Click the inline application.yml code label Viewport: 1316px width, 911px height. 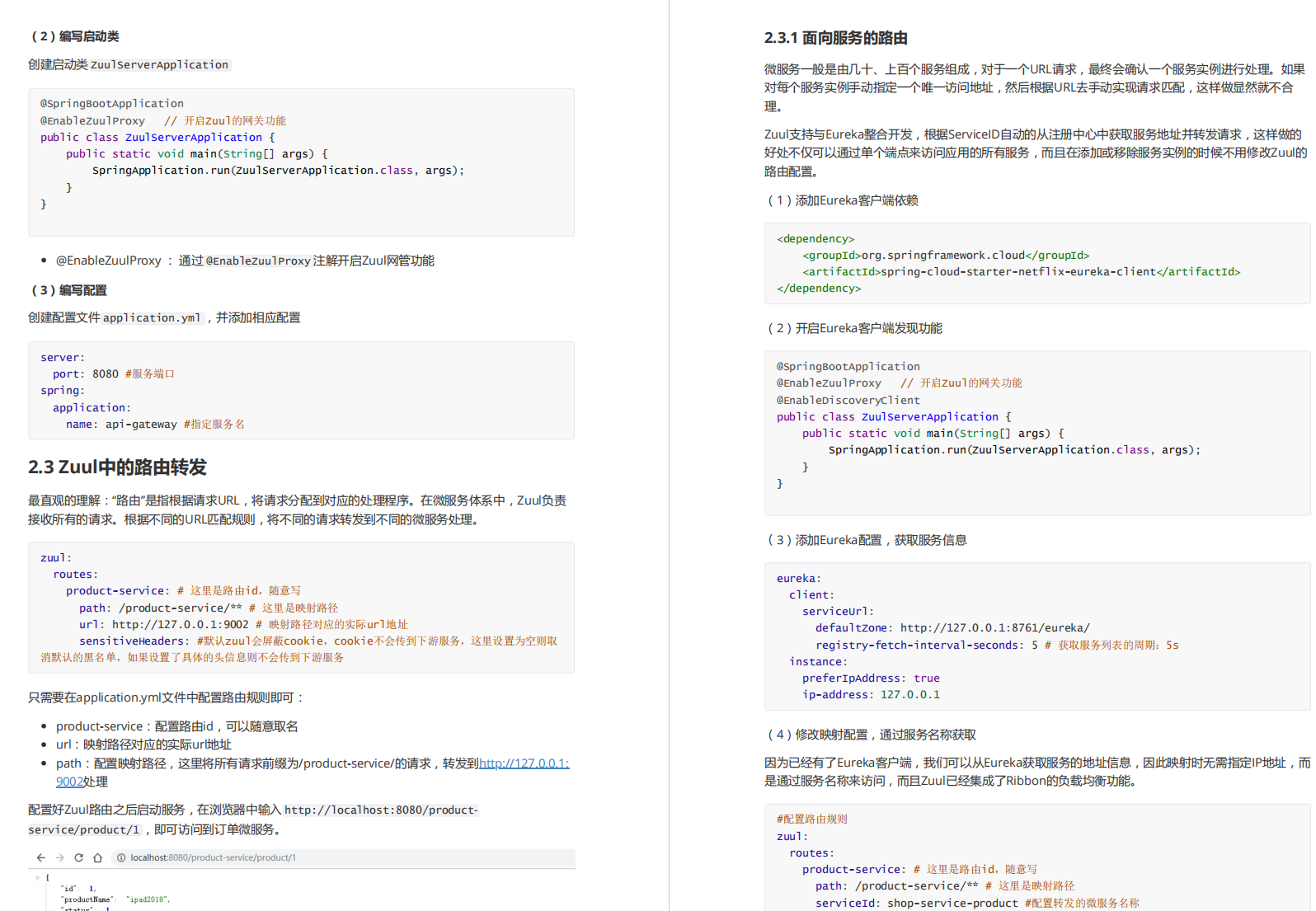tap(152, 317)
